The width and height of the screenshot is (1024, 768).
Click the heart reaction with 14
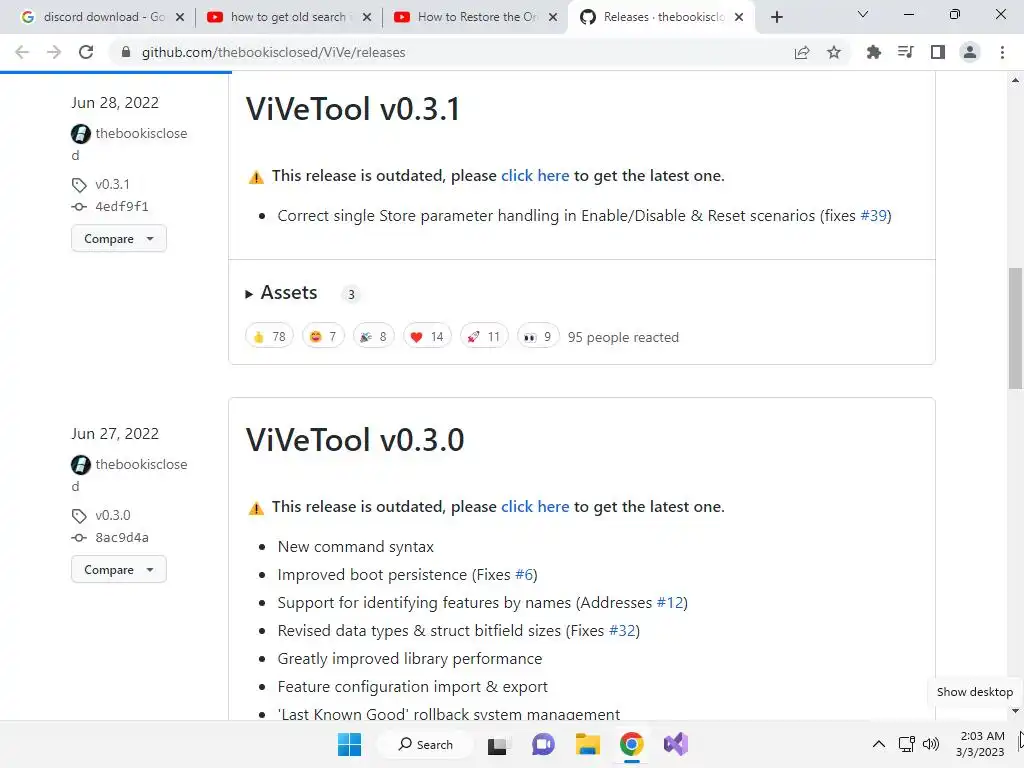coord(427,336)
